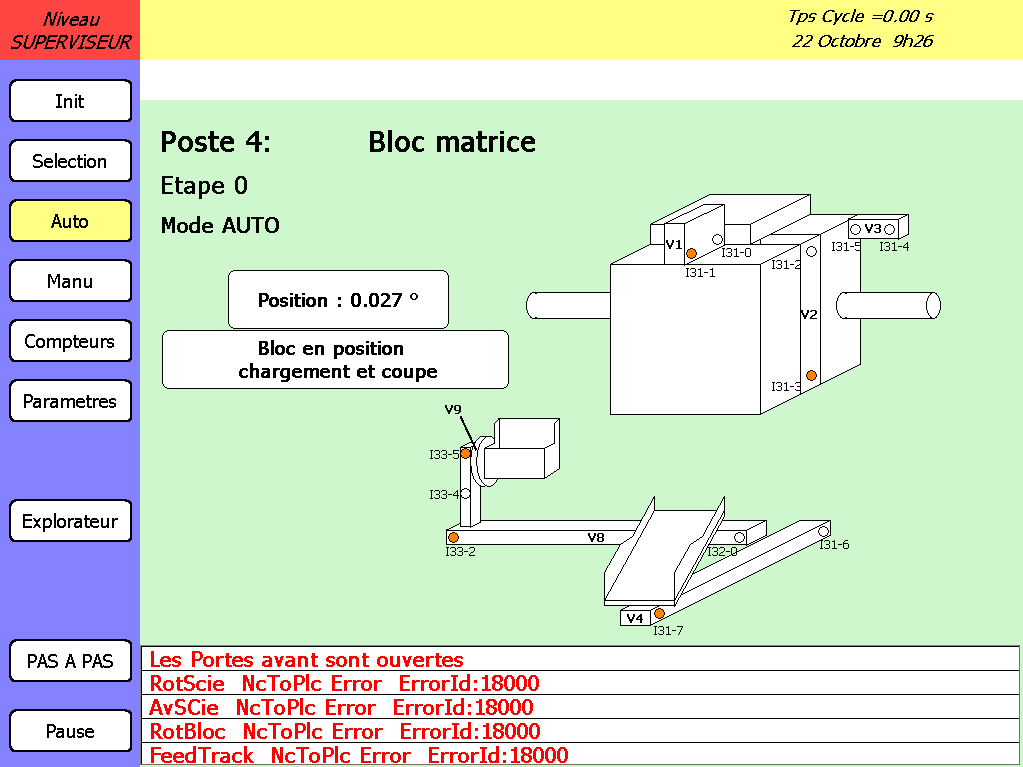Click the orange I31-3 sensor on V2

pyautogui.click(x=811, y=376)
